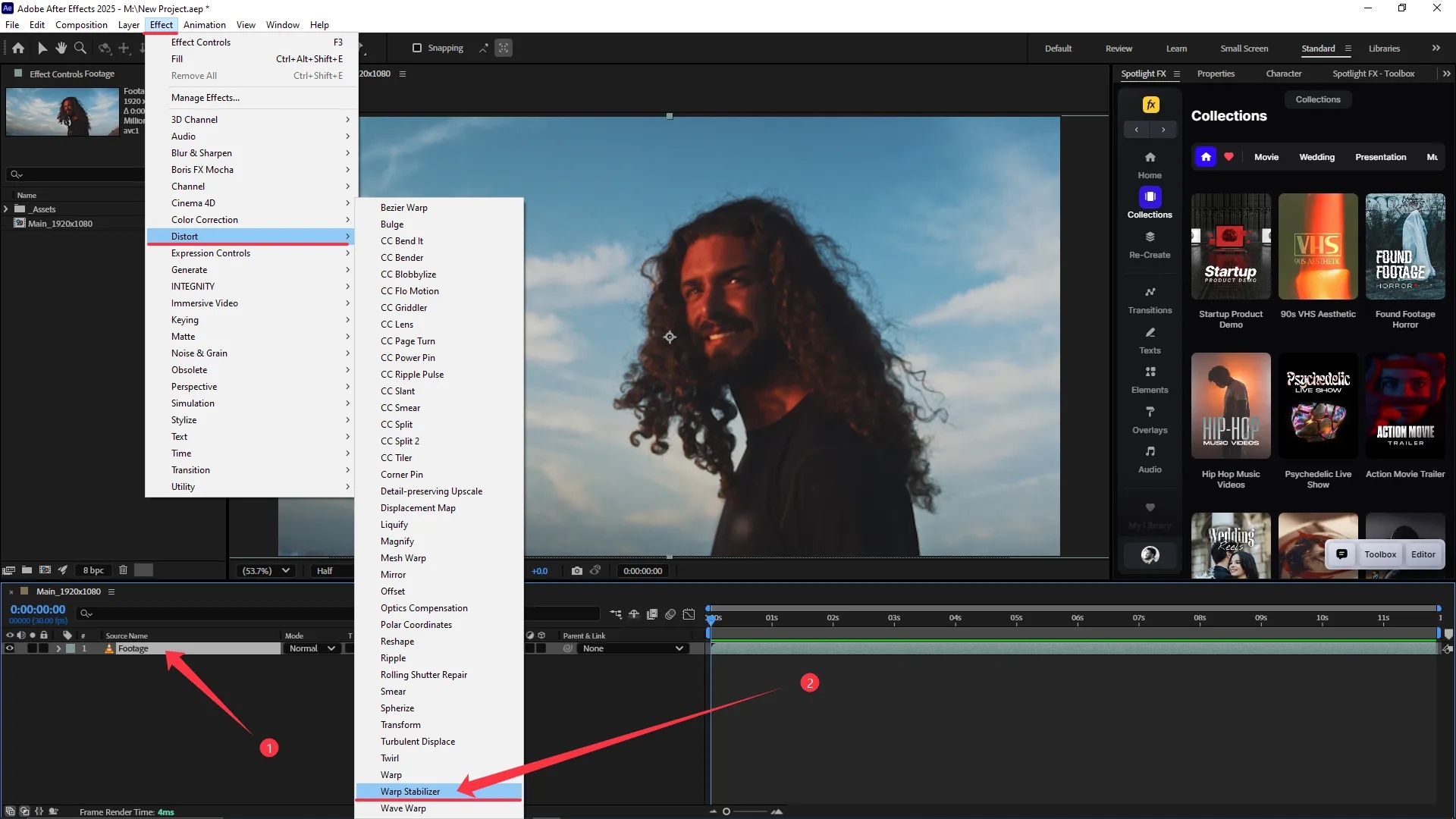
Task: Open the Texts section in Spotlight FX
Action: pos(1150,341)
